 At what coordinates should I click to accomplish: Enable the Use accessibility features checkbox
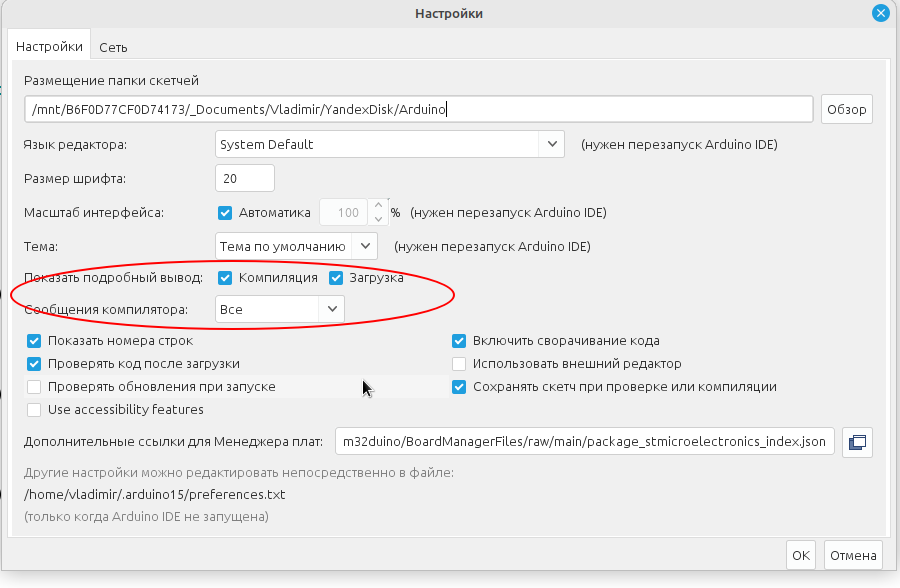pyautogui.click(x=34, y=410)
